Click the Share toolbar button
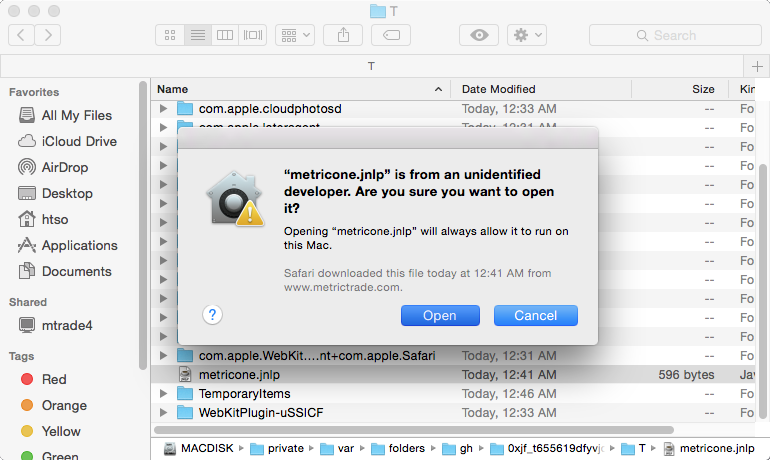The image size is (770, 460). pos(343,35)
